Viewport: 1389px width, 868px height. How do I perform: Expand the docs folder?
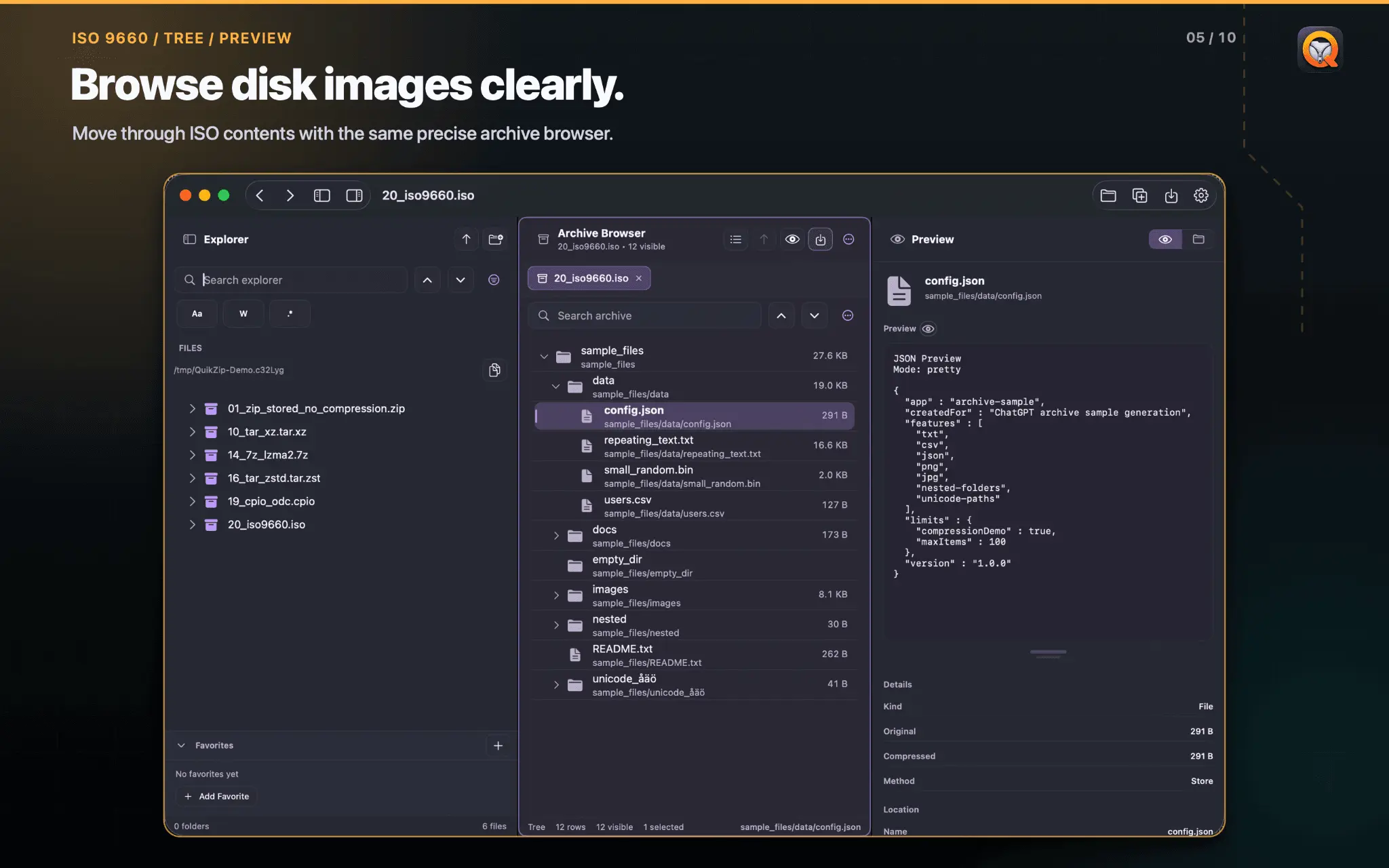[x=556, y=535]
